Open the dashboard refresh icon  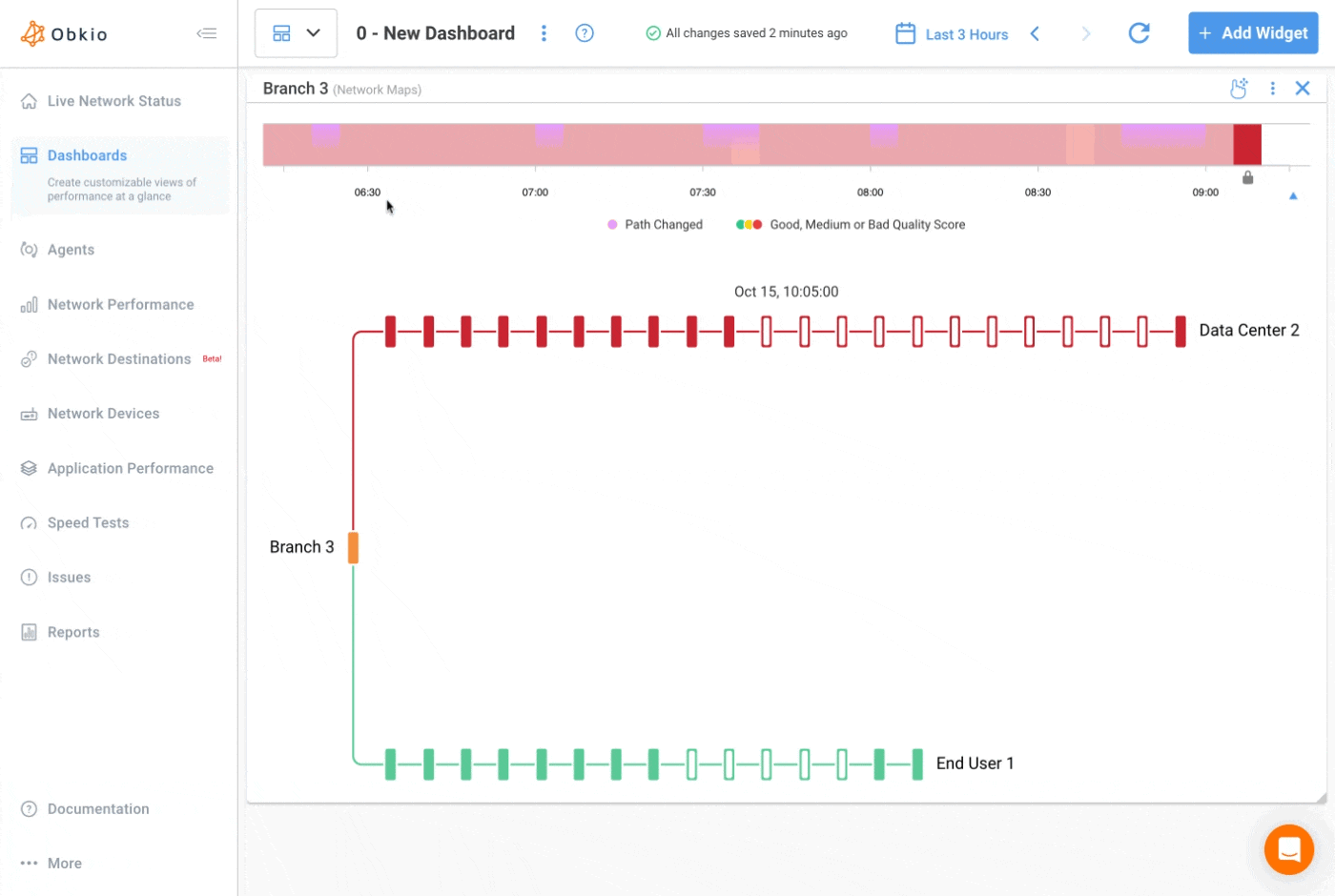pos(1139,32)
